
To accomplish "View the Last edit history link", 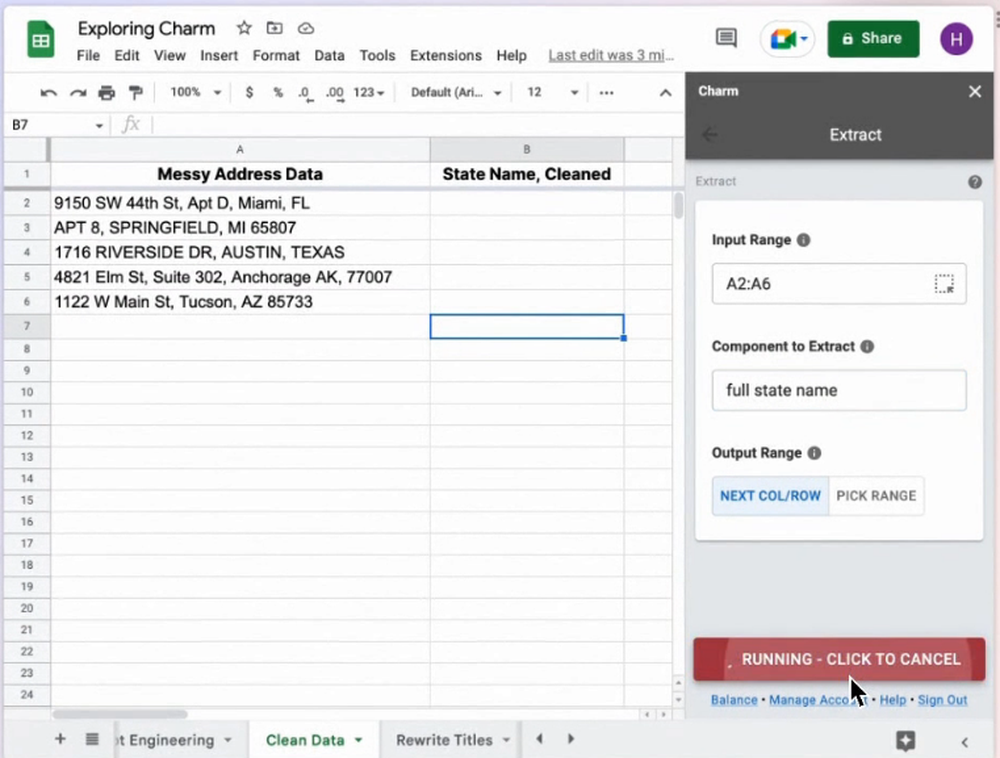I will [611, 55].
